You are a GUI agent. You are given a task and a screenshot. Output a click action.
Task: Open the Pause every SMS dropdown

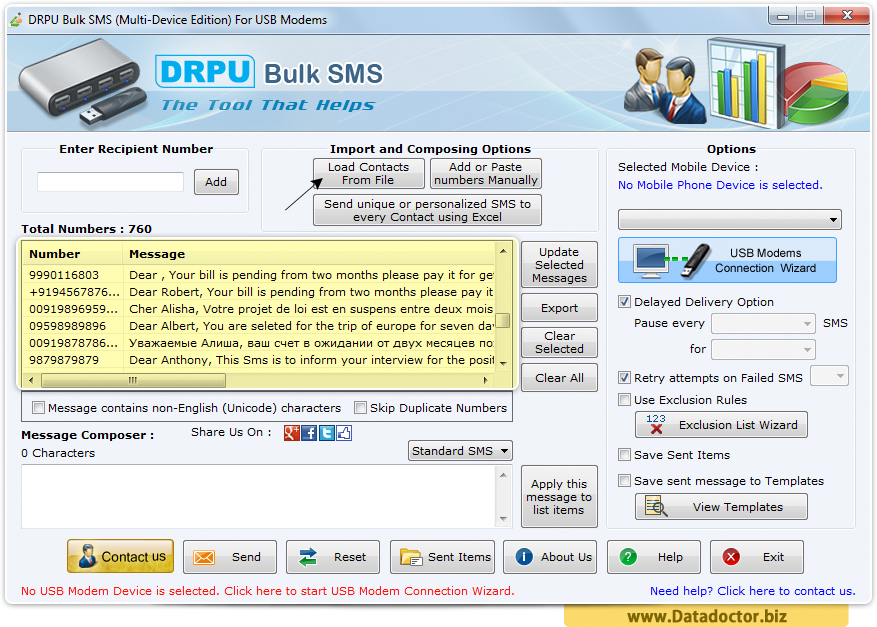[763, 323]
